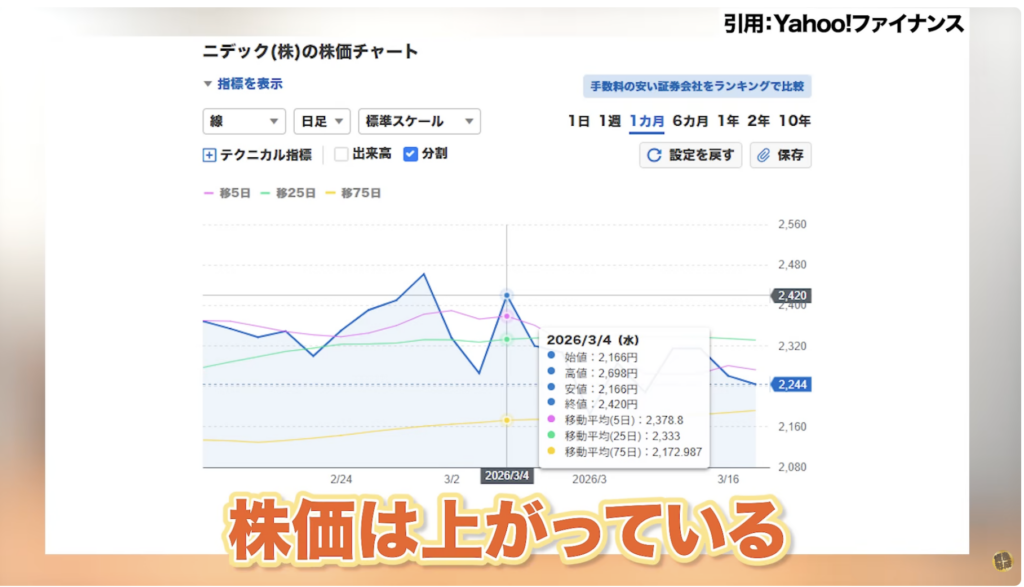
Task: Click the pink 移5日 color marker
Action: [210, 191]
